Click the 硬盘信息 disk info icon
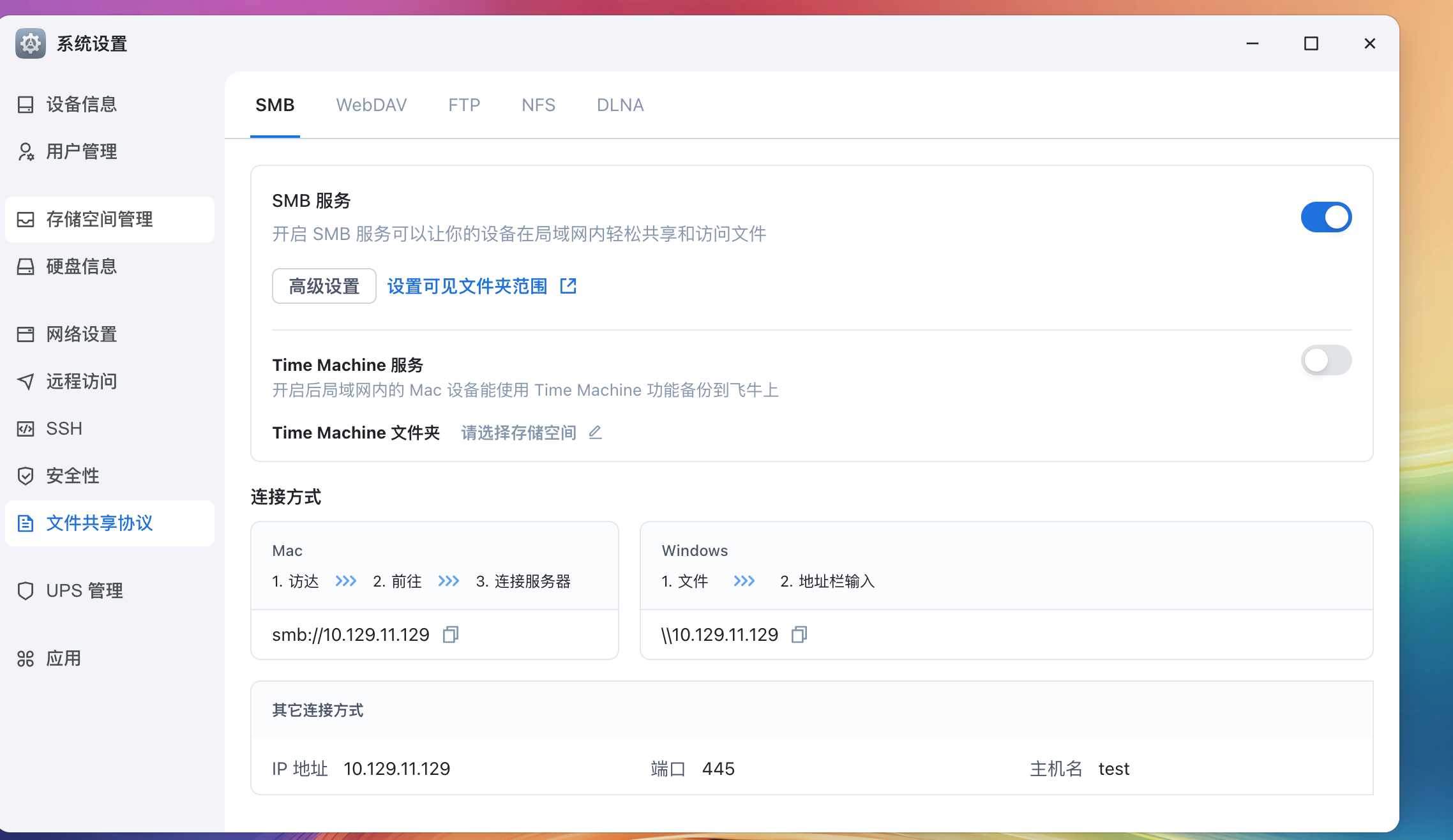 click(26, 267)
